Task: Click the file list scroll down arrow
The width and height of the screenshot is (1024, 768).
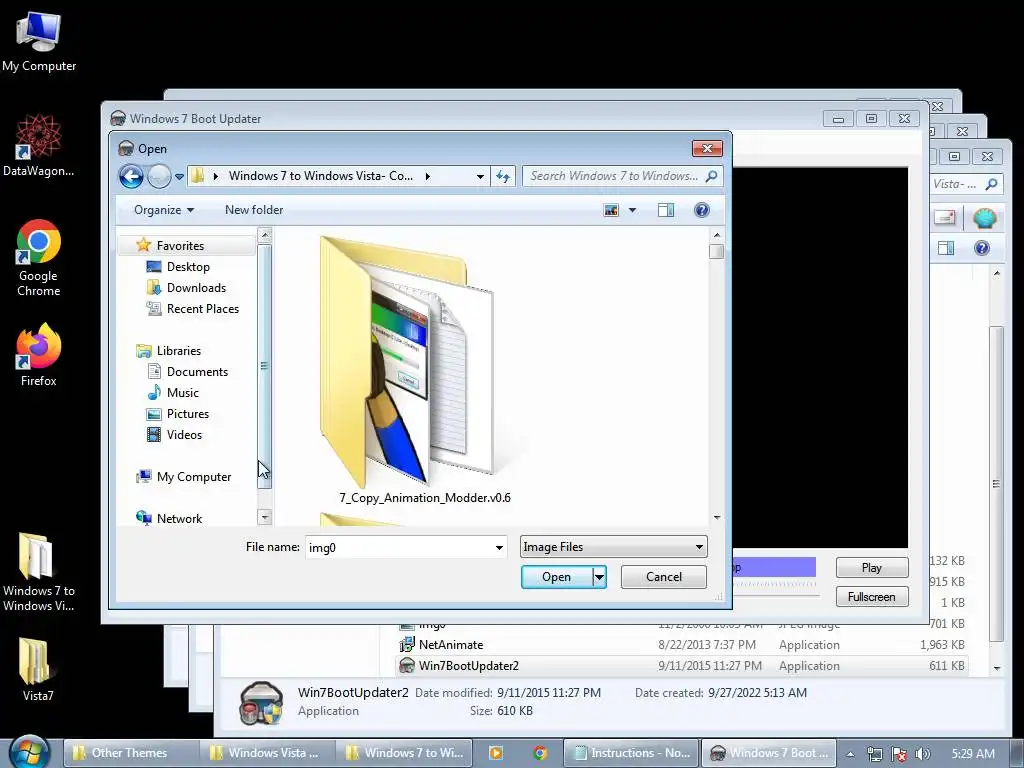Action: point(716,517)
